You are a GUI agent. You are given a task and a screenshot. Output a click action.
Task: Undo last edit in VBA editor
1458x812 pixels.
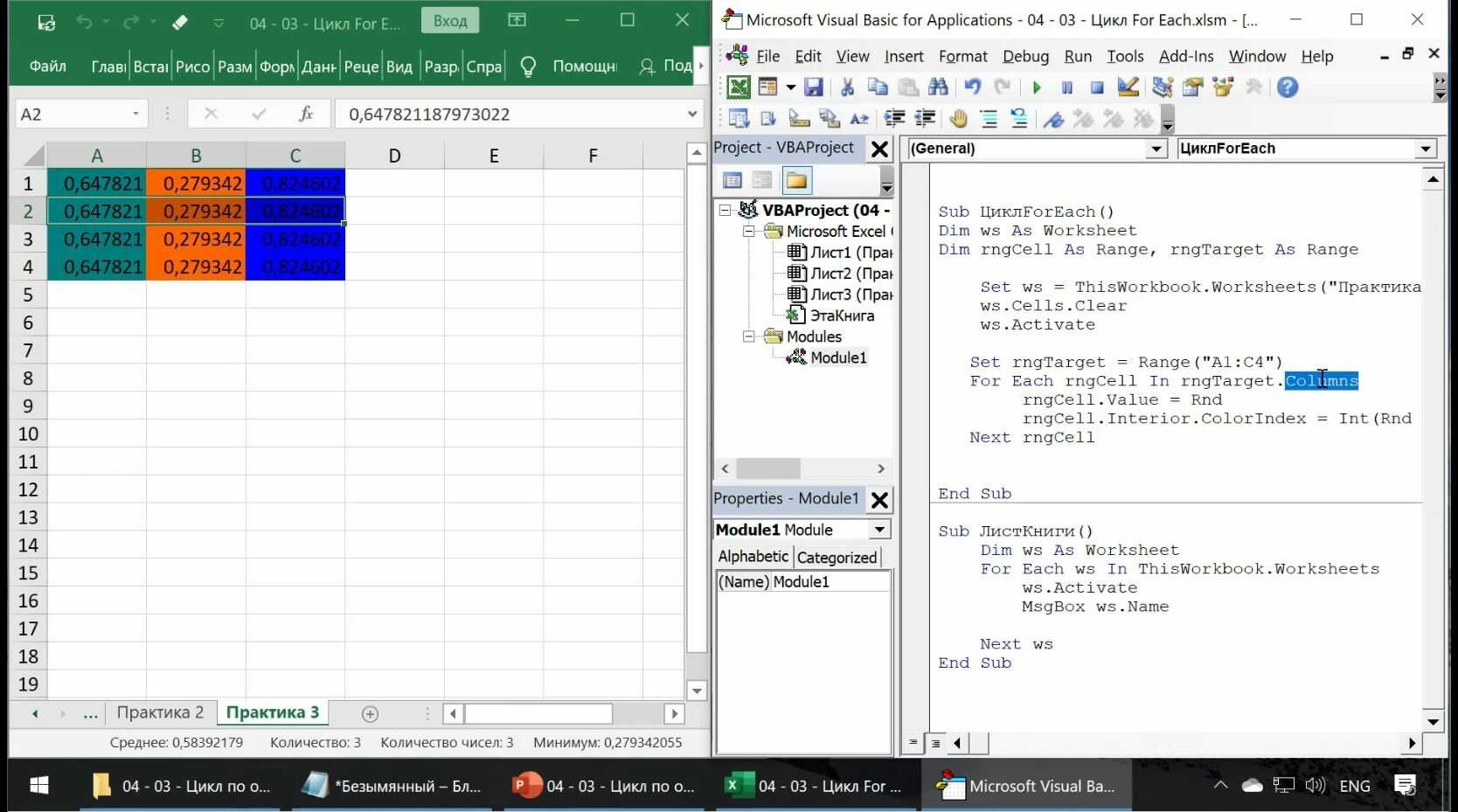click(972, 87)
